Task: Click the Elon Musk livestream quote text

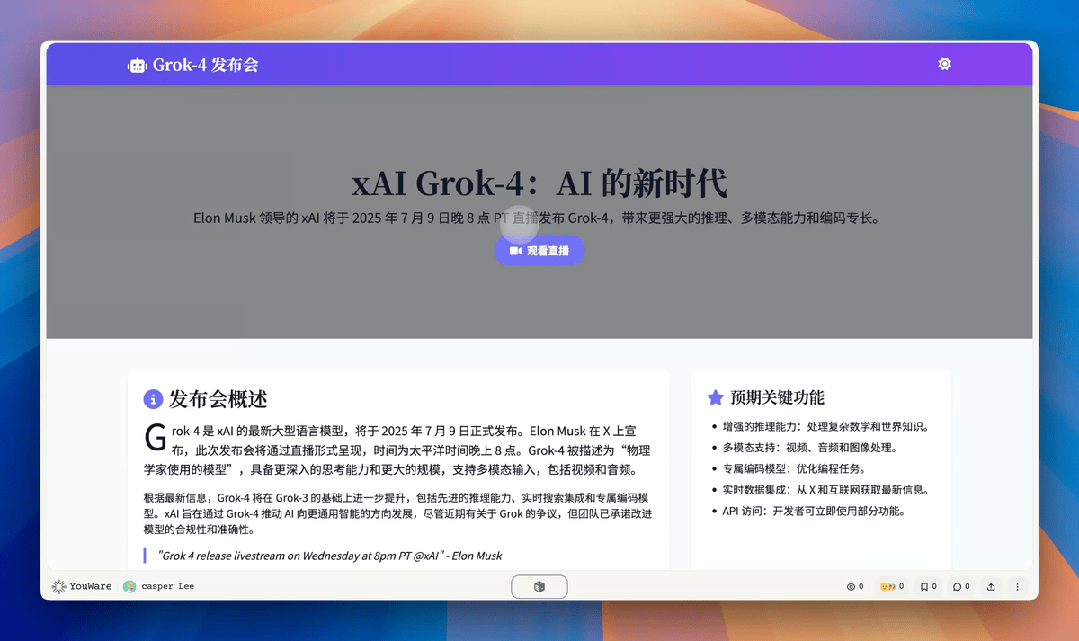Action: (x=330, y=556)
